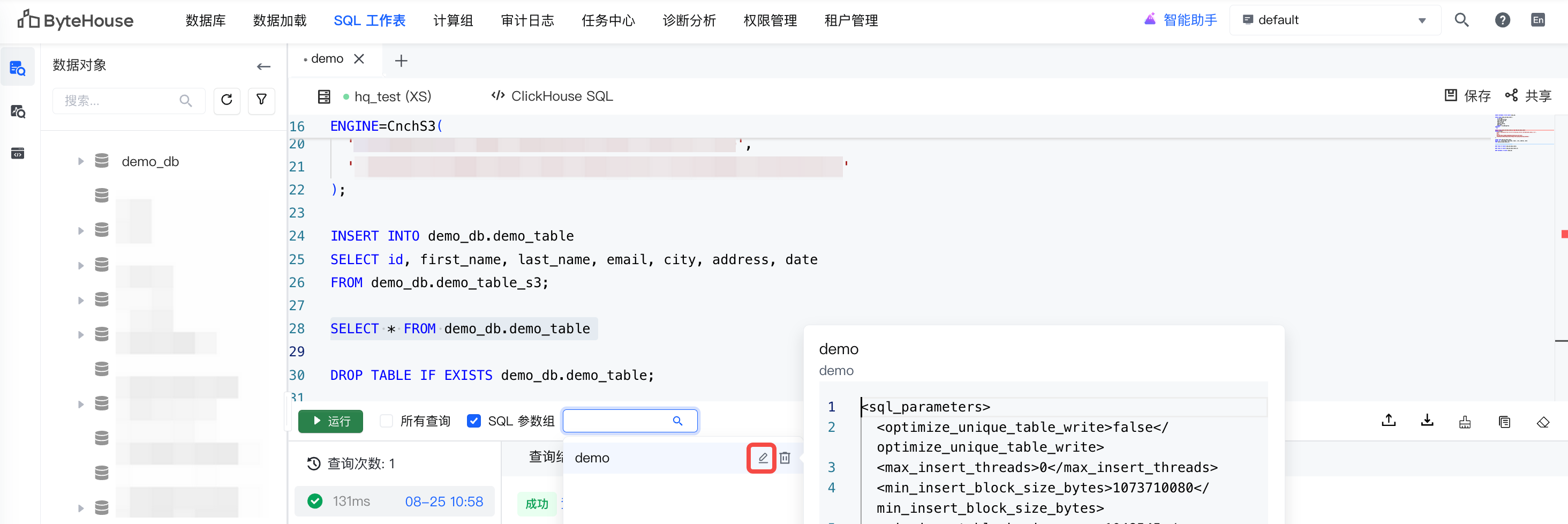Click the copy icon in results toolbar
Screen dimensions: 1568x524
pos(1504,422)
